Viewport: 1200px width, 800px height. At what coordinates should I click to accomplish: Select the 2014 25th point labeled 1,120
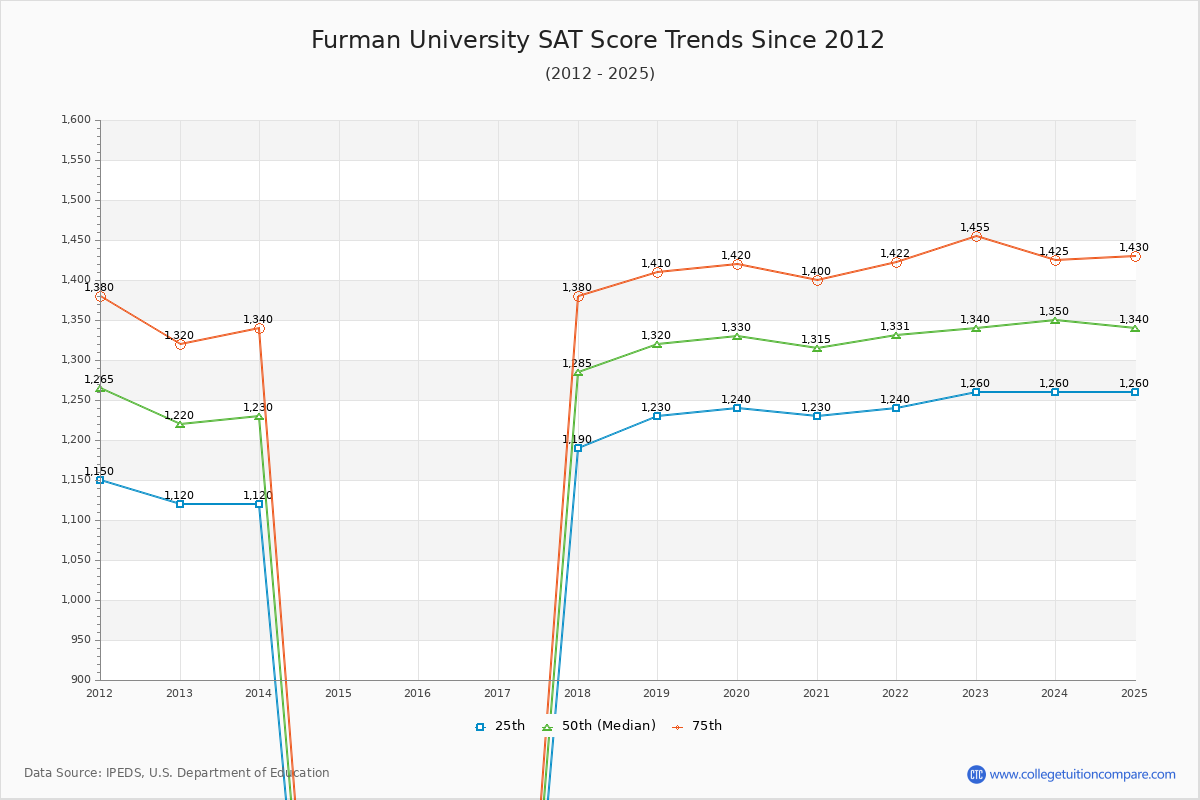tap(259, 504)
